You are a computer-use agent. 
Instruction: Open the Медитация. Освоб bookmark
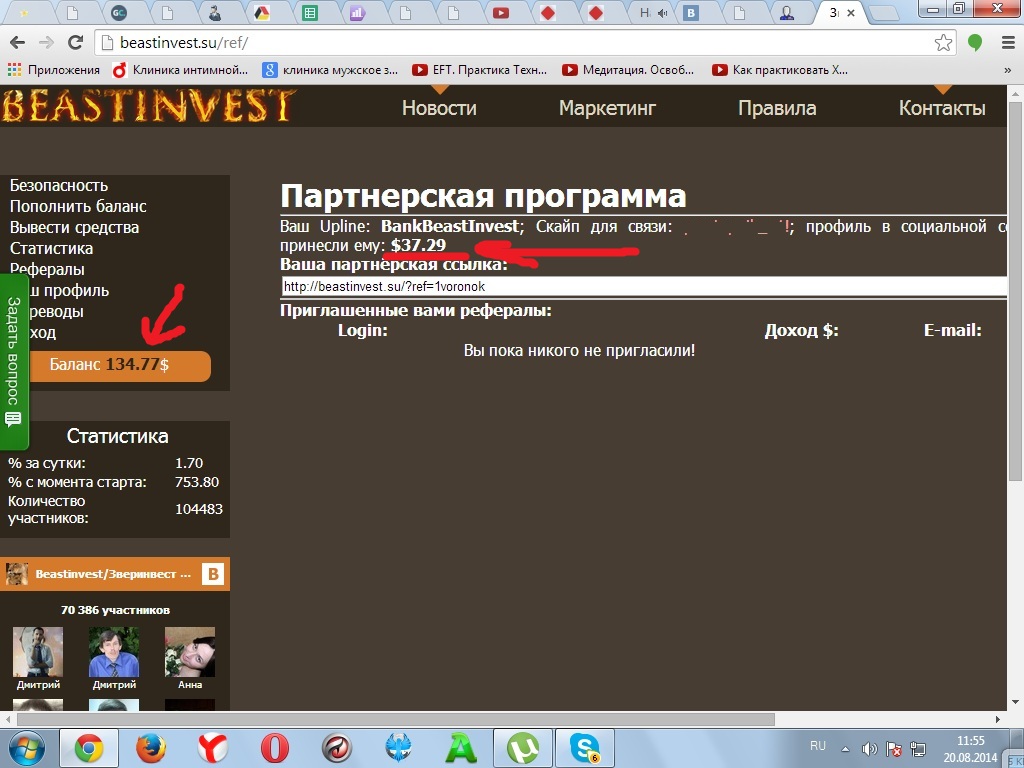(x=628, y=70)
